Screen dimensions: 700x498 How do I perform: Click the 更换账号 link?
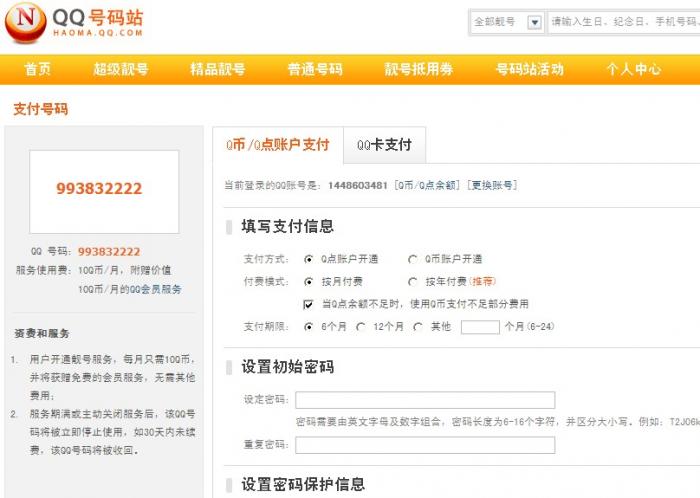tap(492, 185)
